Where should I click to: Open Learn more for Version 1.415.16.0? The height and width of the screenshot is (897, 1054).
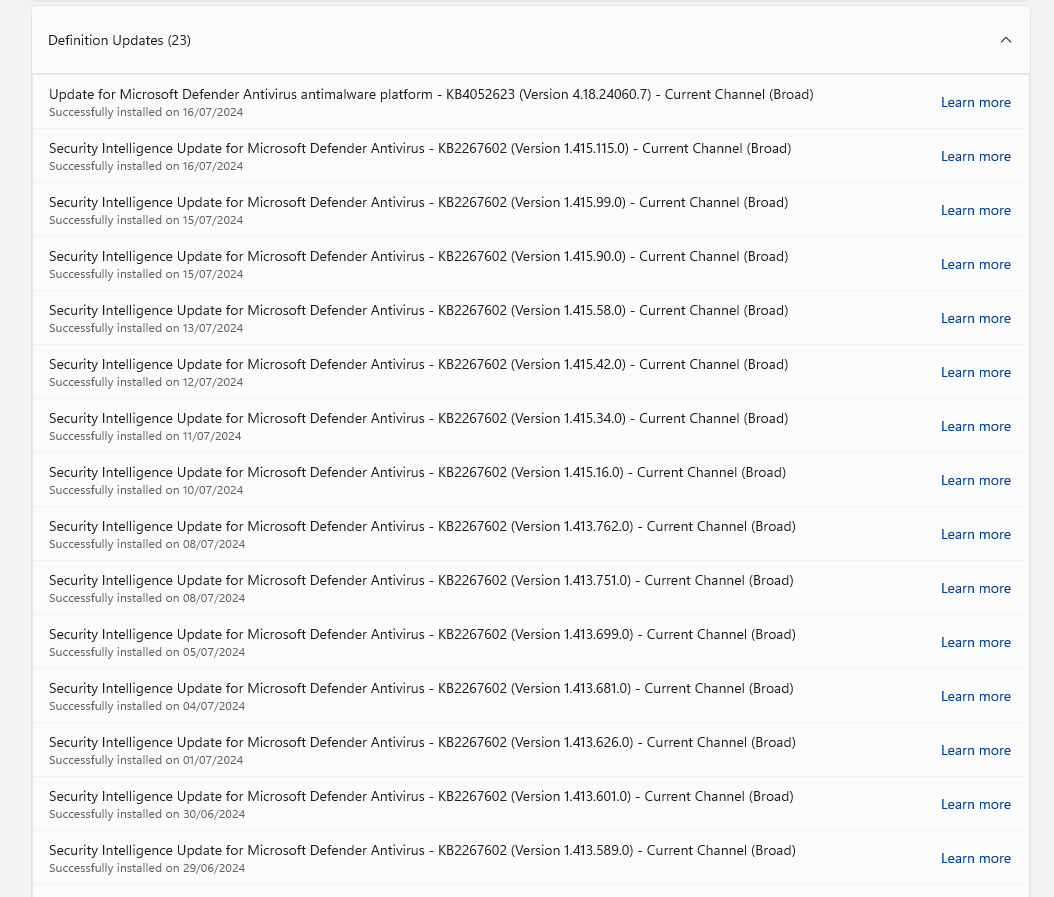click(x=975, y=480)
